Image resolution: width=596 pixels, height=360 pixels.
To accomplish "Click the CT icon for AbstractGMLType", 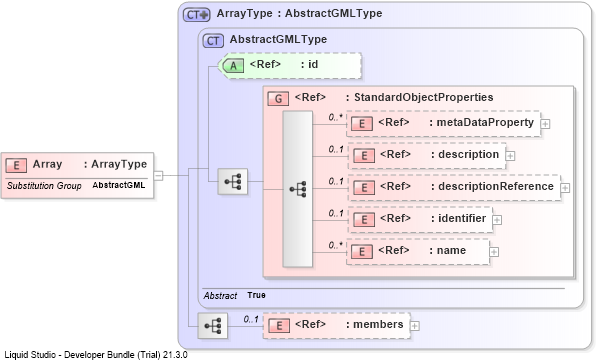I will pos(213,41).
